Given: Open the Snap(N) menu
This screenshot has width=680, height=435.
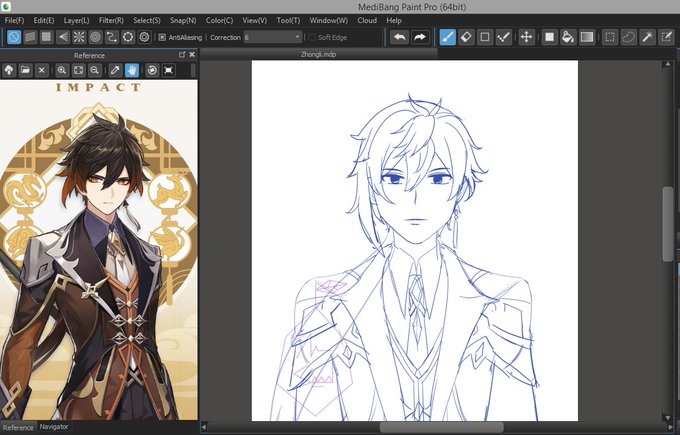Looking at the screenshot, I should [x=183, y=20].
